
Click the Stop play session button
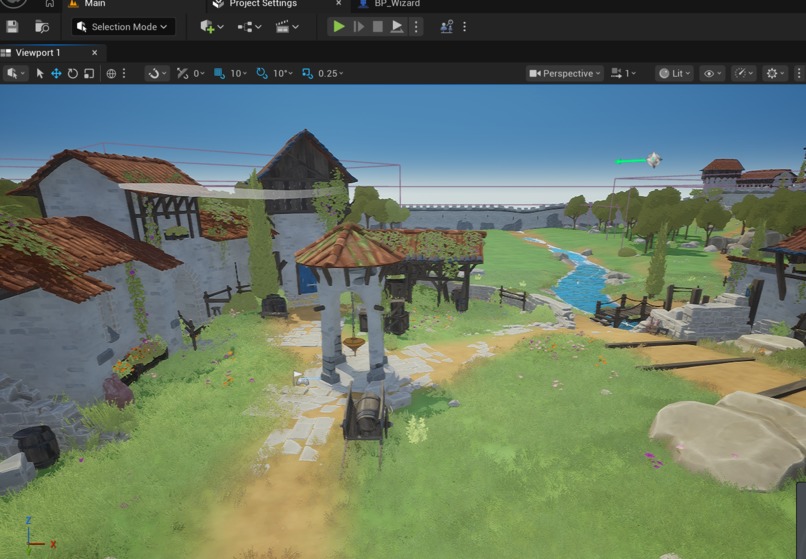tap(378, 26)
